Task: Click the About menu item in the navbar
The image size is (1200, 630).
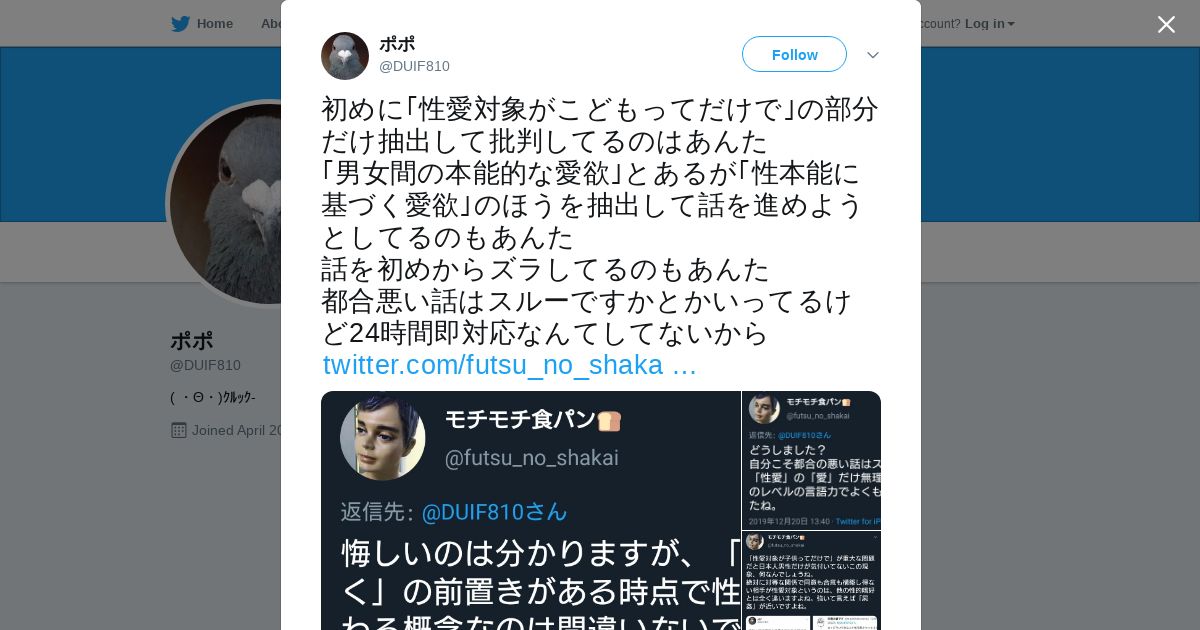Action: pos(270,24)
